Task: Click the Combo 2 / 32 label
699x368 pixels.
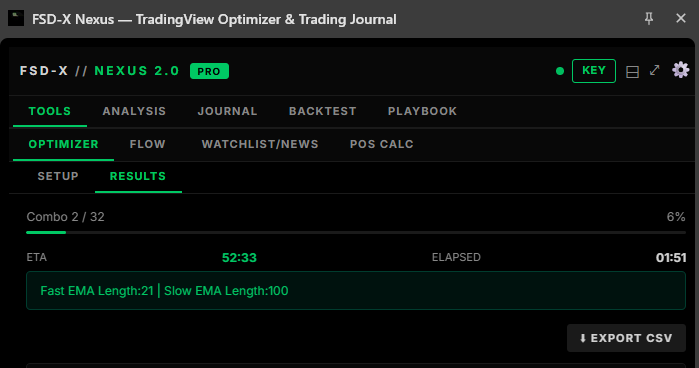Action: (66, 217)
